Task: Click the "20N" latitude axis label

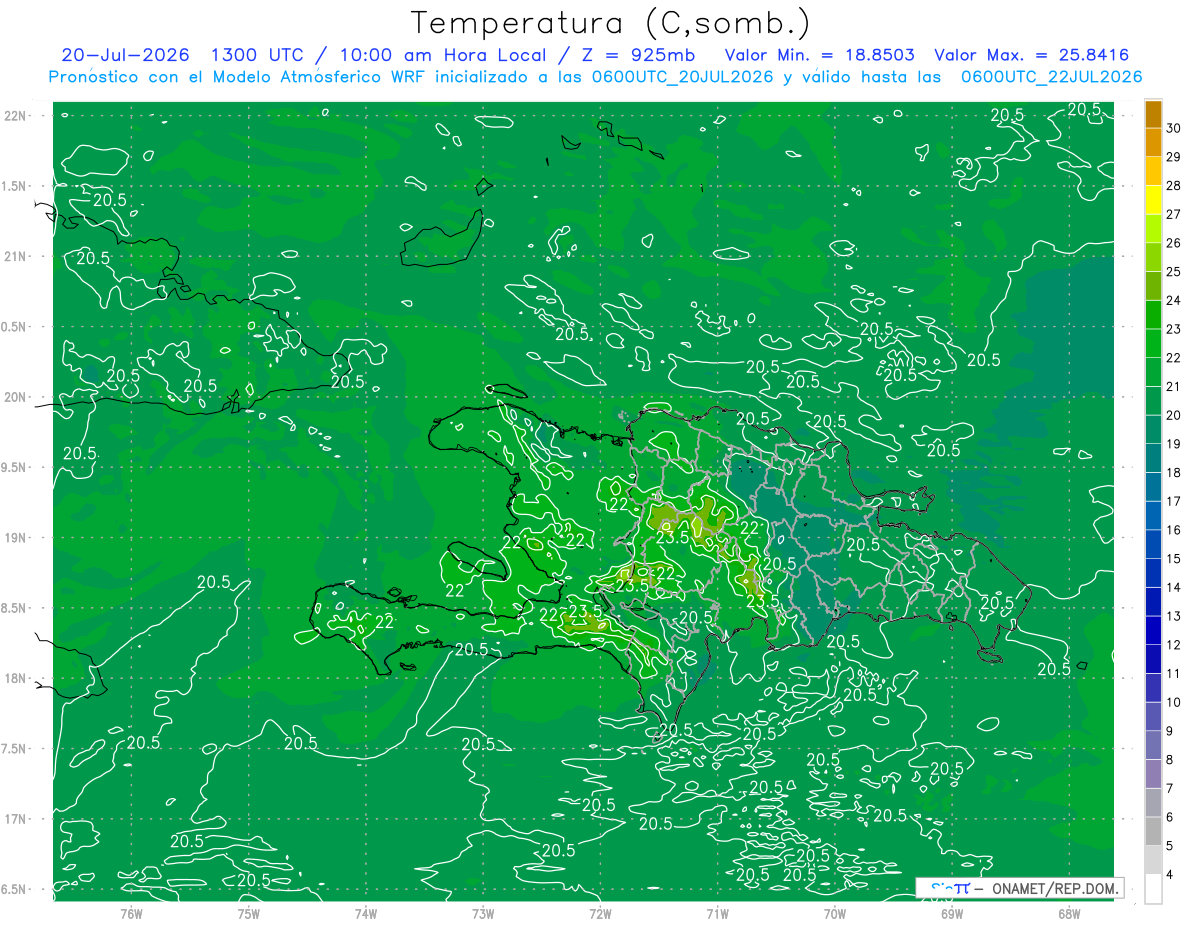Action: 15,397
